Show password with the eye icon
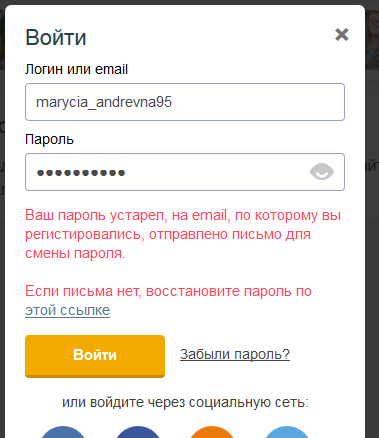 322,172
